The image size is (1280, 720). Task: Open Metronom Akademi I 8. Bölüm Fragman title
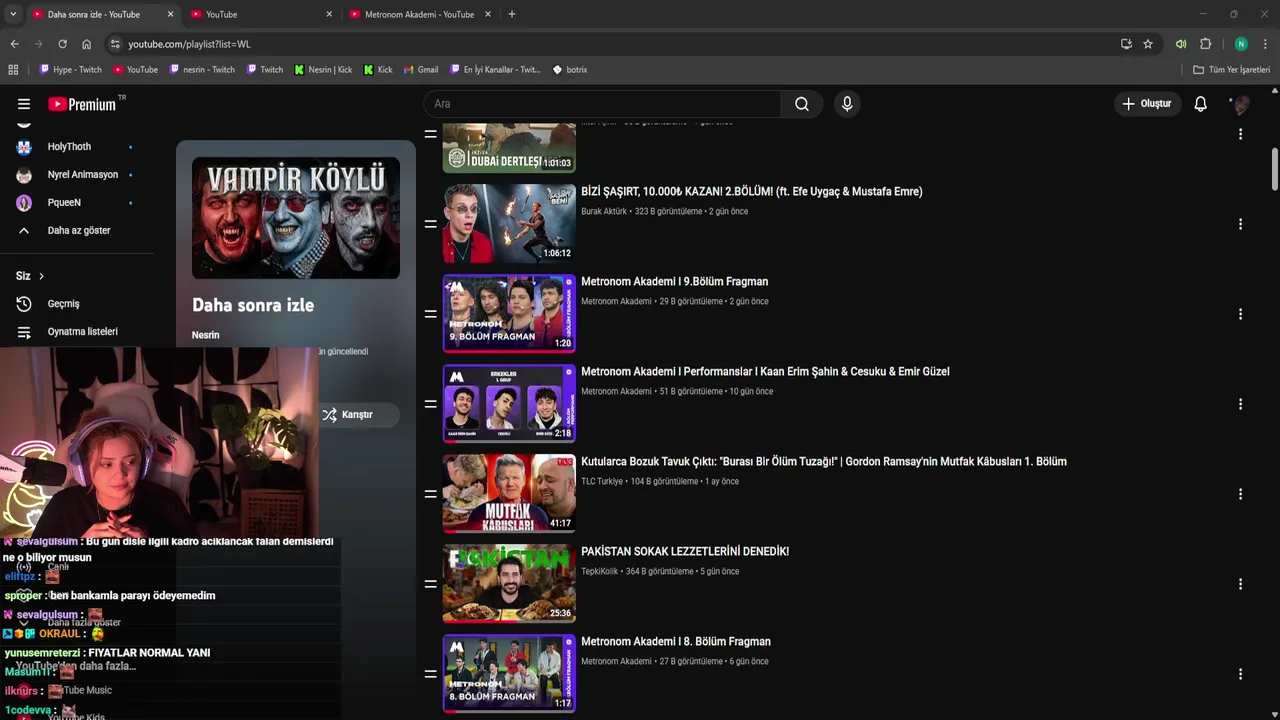pyautogui.click(x=676, y=641)
